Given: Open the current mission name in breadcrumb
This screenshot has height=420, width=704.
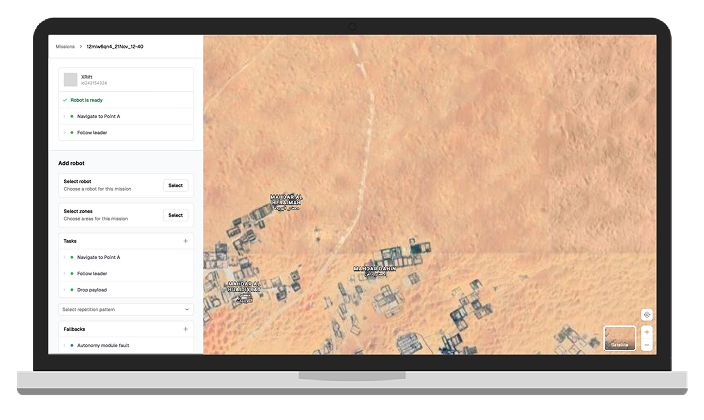Looking at the screenshot, I should pyautogui.click(x=115, y=47).
